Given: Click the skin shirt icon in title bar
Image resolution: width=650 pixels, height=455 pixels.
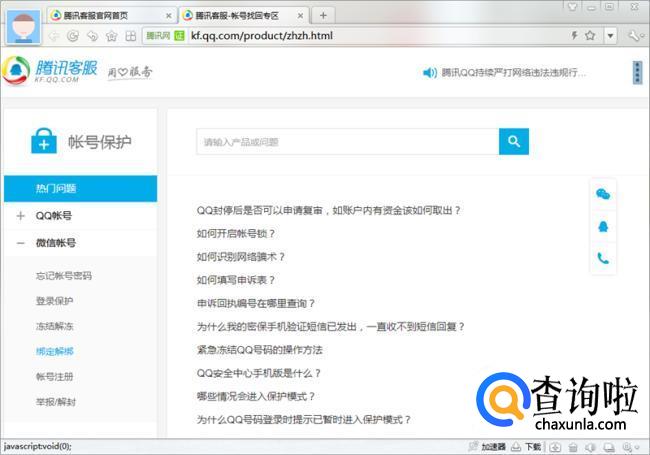Looking at the screenshot, I should [x=572, y=6].
